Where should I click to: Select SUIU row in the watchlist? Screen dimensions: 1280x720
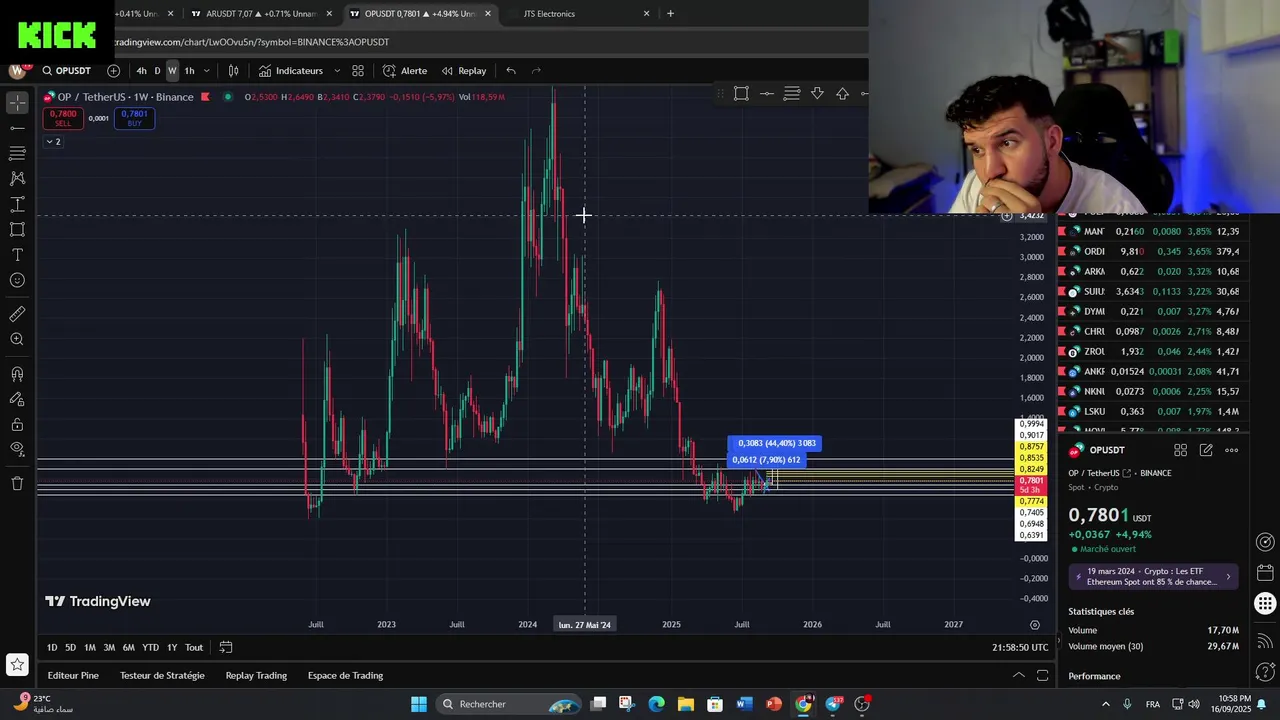click(x=1154, y=291)
